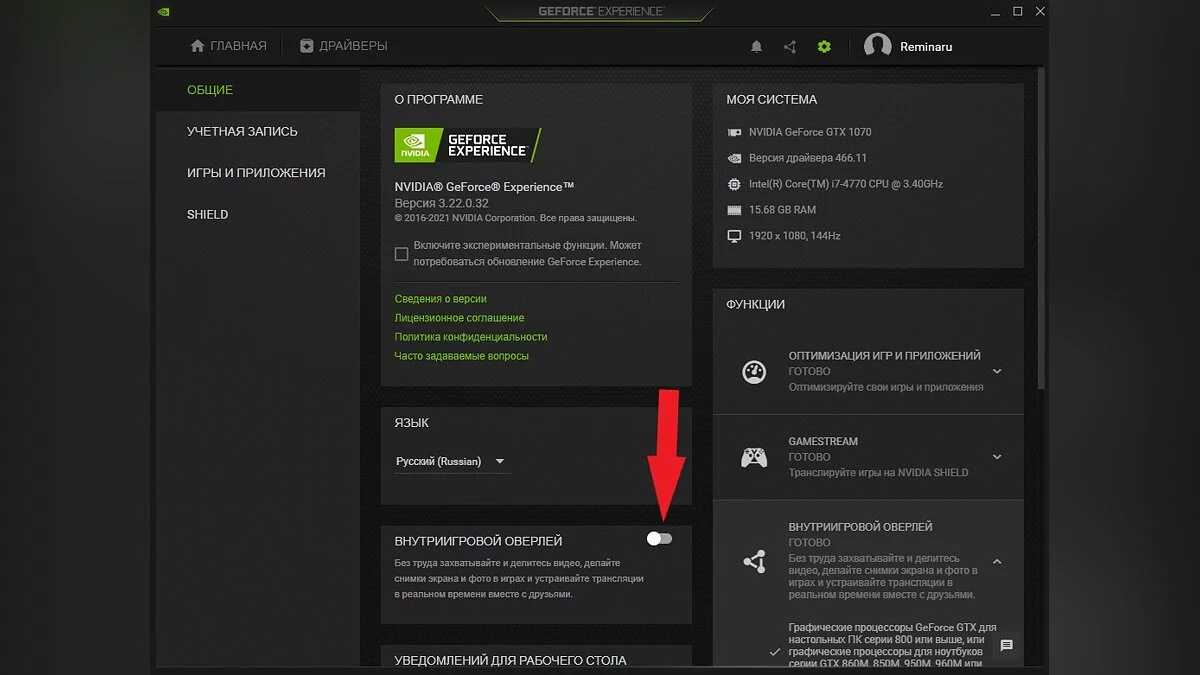The image size is (1200, 675).
Task: Open settings via green gear icon
Action: (x=824, y=46)
